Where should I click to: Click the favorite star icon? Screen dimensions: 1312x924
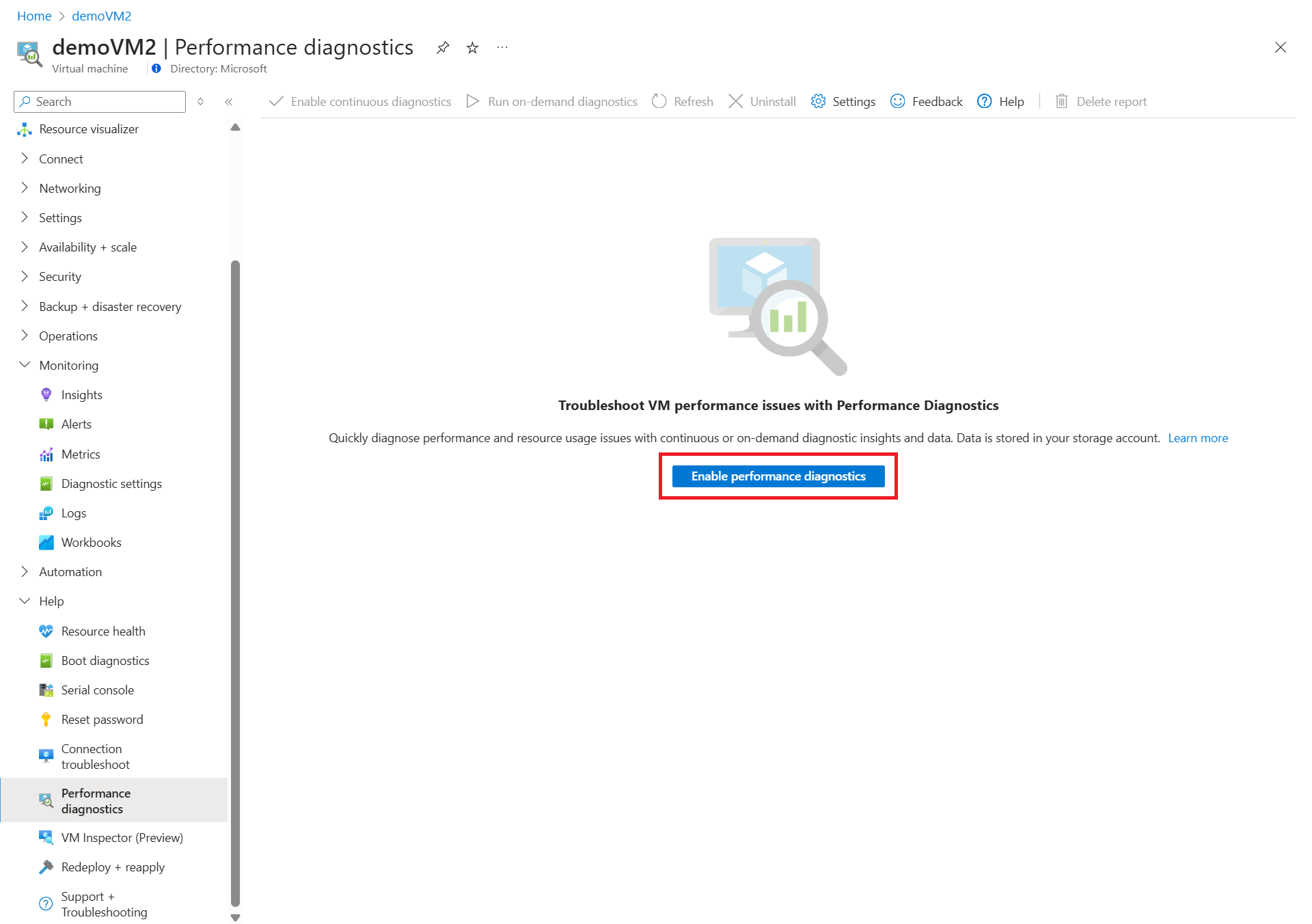(x=472, y=47)
